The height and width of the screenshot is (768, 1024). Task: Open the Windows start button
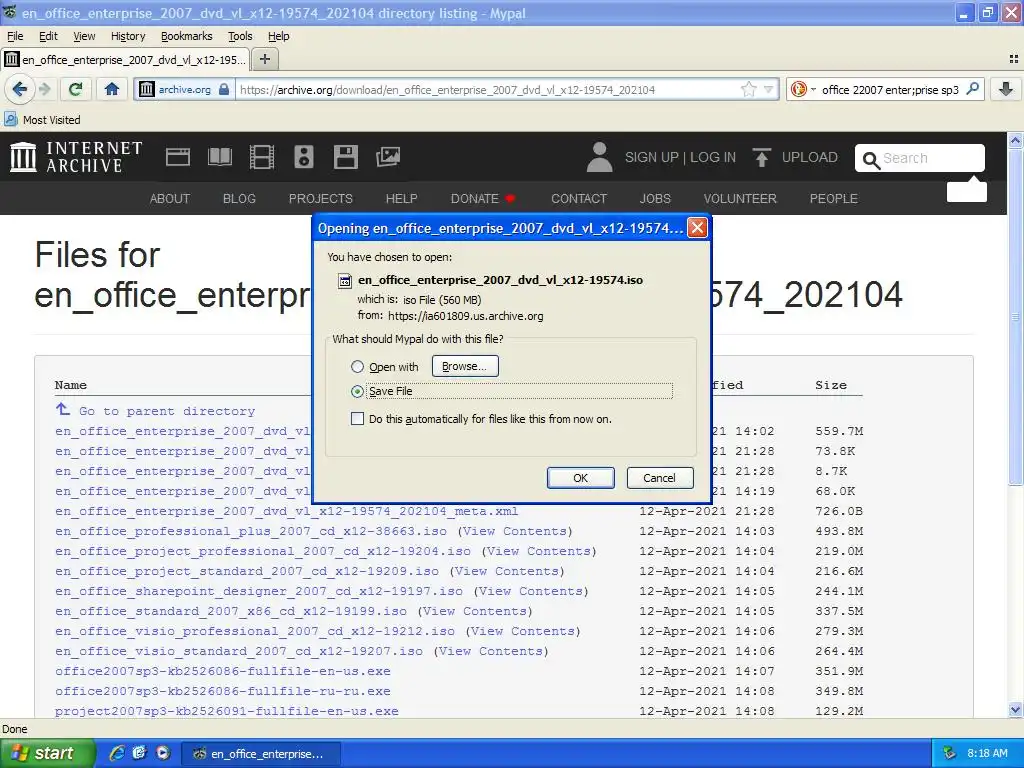[x=48, y=753]
